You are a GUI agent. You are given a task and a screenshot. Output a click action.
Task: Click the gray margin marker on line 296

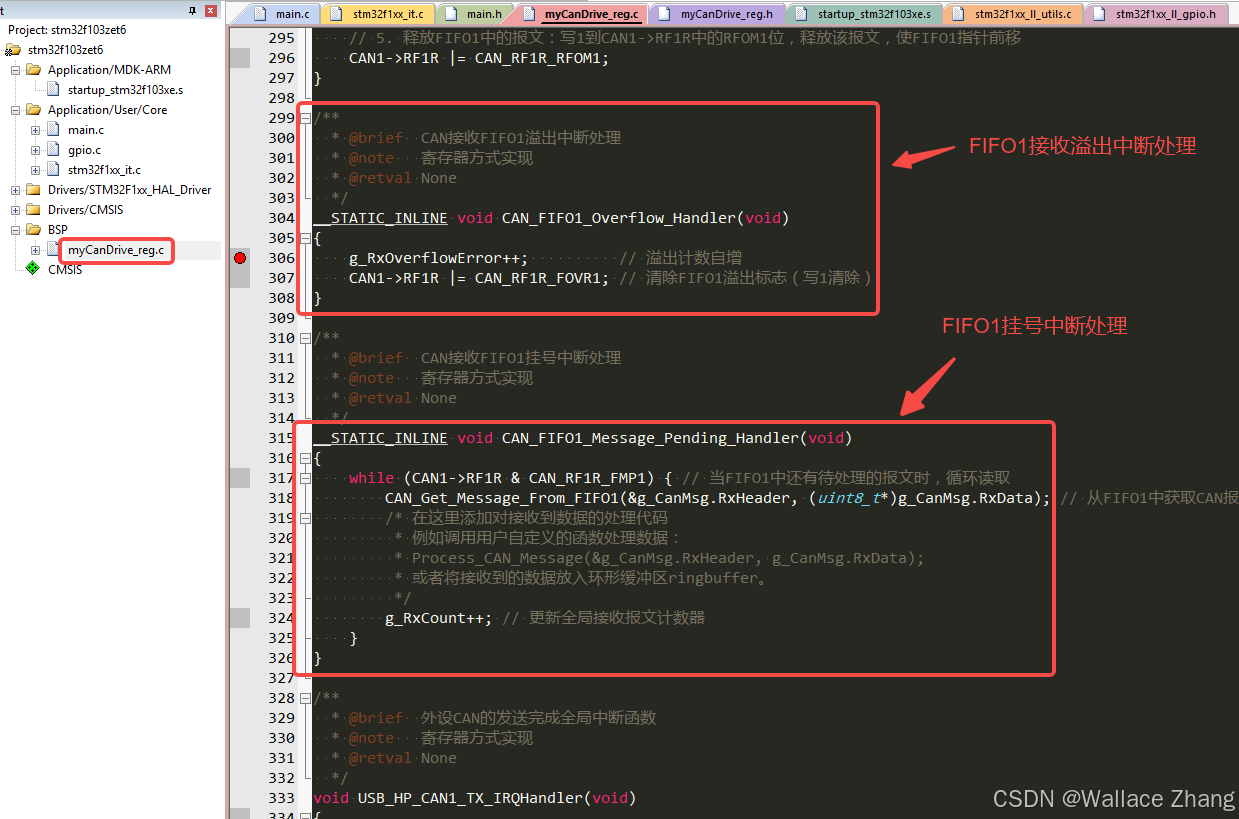click(x=239, y=58)
